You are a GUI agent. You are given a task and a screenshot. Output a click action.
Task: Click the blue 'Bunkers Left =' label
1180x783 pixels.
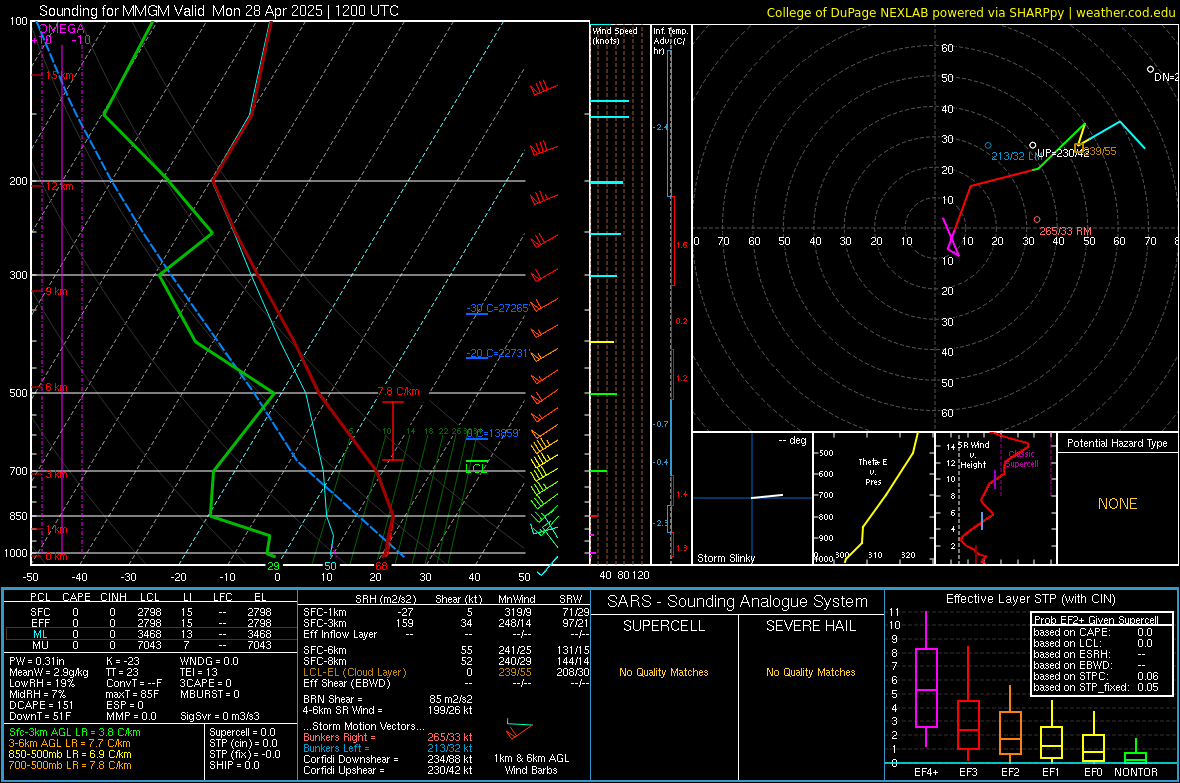point(336,748)
